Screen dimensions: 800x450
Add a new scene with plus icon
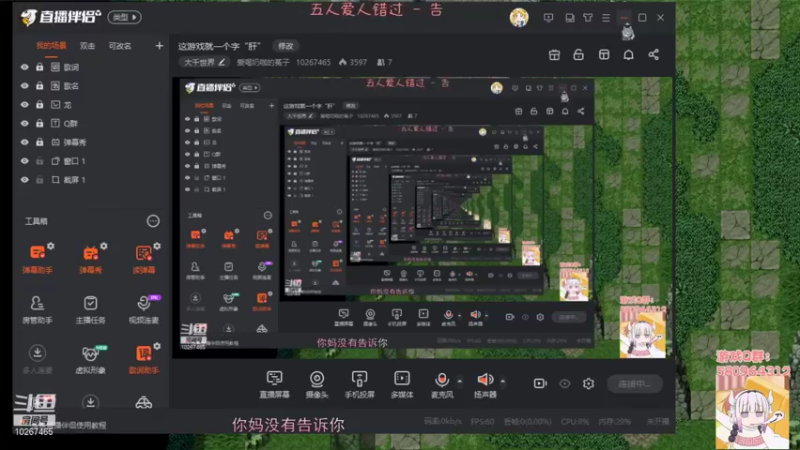tap(159, 46)
